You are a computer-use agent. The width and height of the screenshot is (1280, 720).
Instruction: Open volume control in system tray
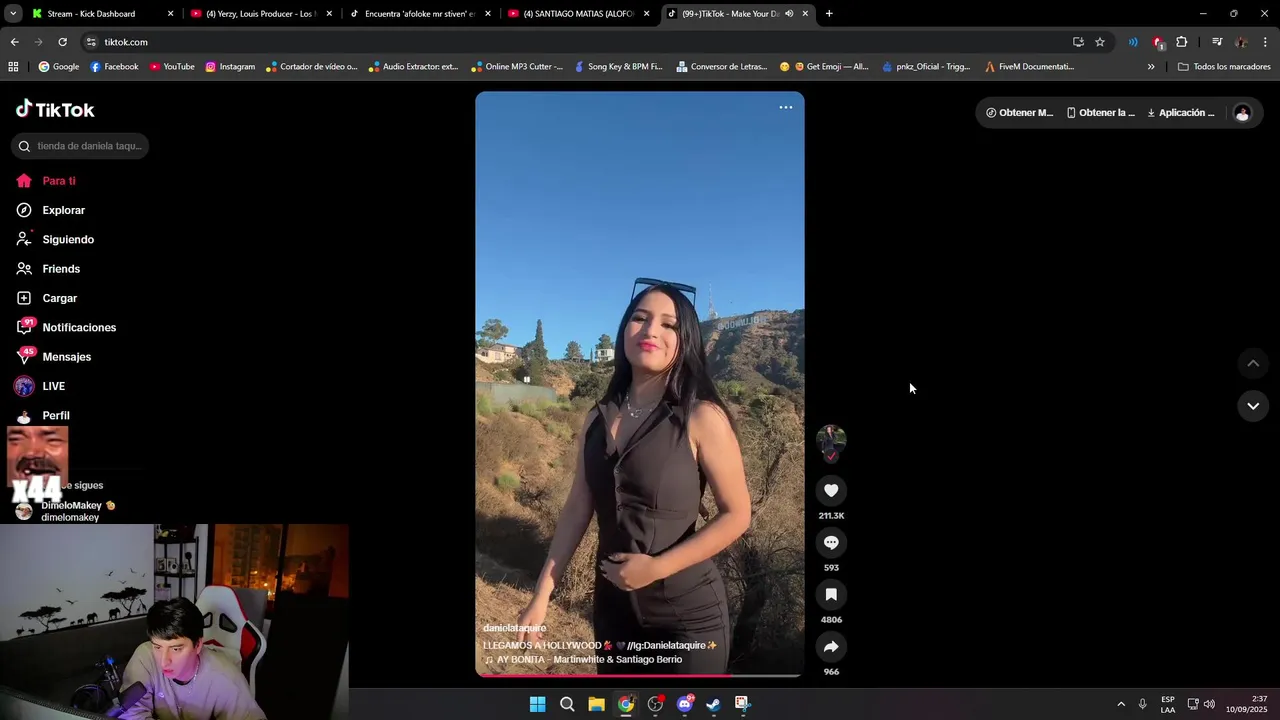[1210, 704]
